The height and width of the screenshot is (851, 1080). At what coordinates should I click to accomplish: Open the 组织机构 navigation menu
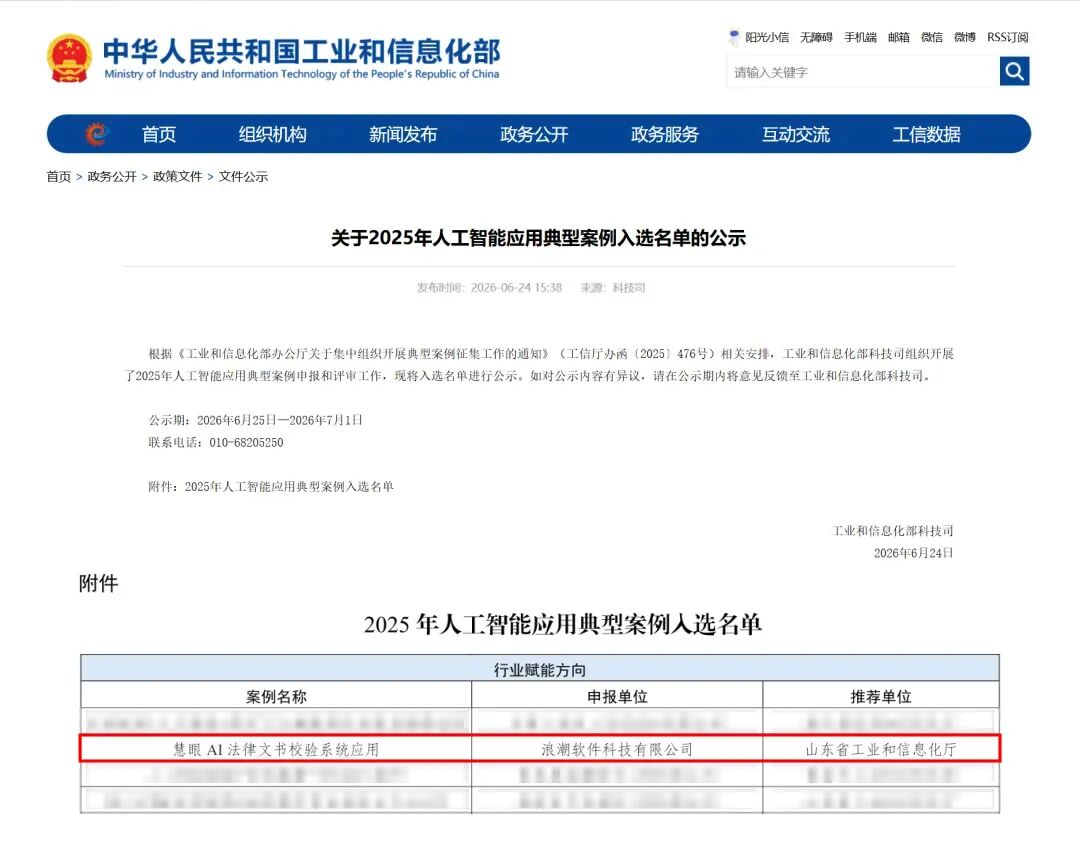pos(272,134)
